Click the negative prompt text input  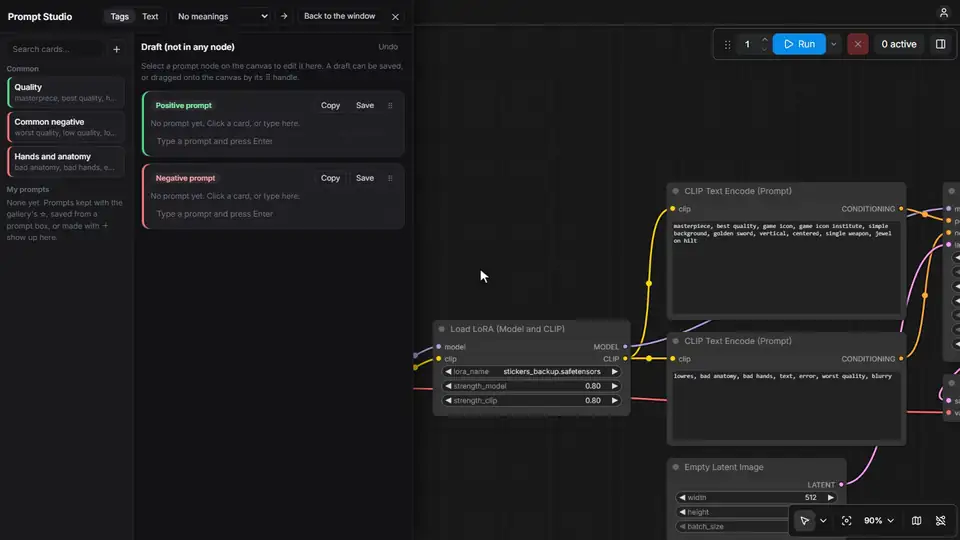click(274, 214)
